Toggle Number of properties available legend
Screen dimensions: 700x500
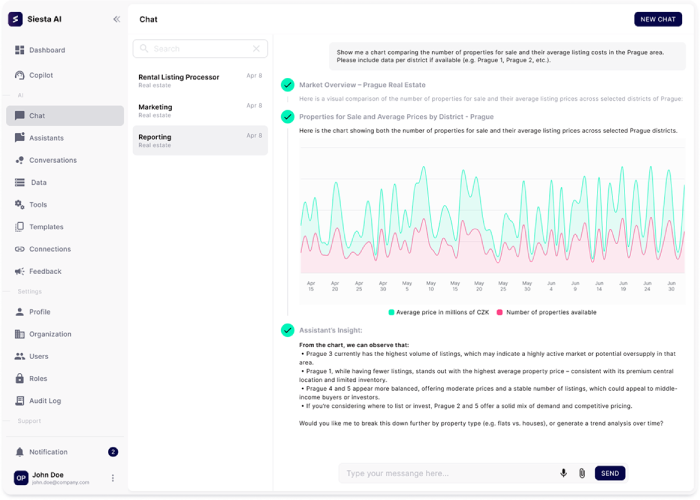(x=500, y=312)
